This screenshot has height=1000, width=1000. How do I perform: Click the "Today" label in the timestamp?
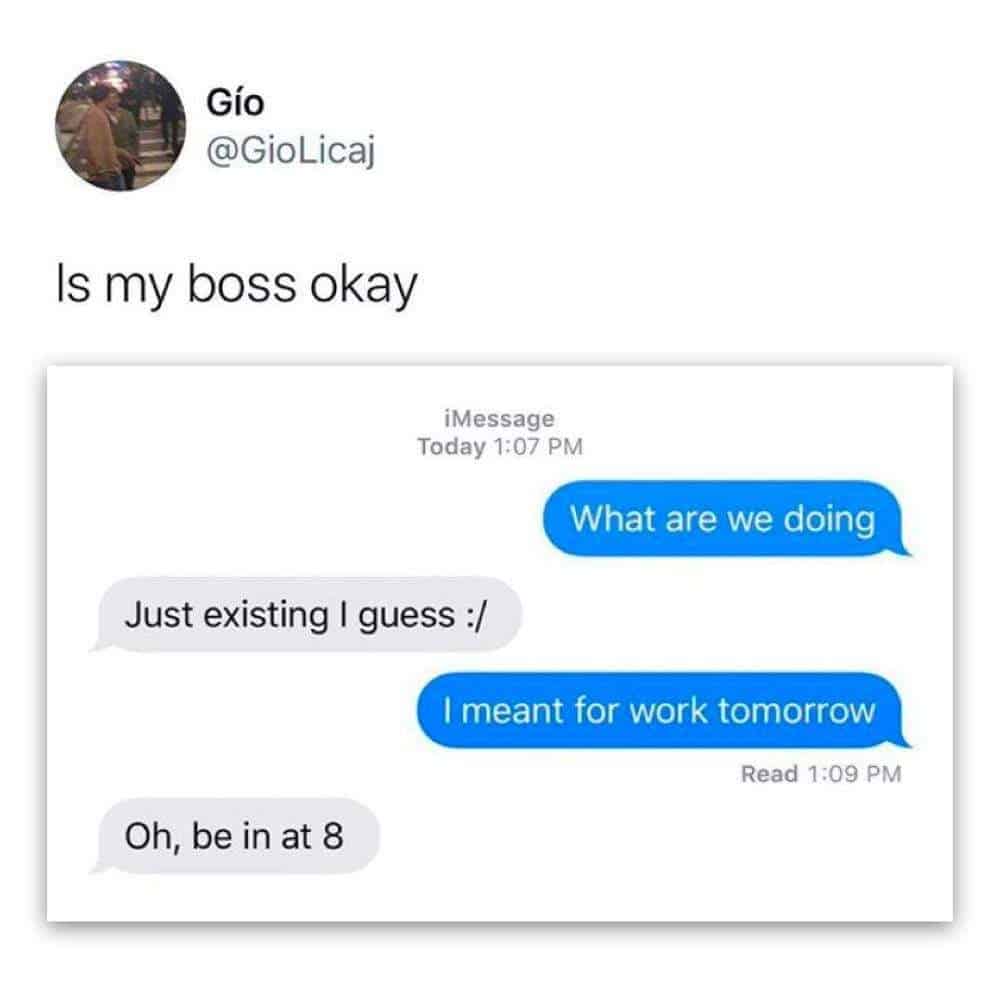452,446
